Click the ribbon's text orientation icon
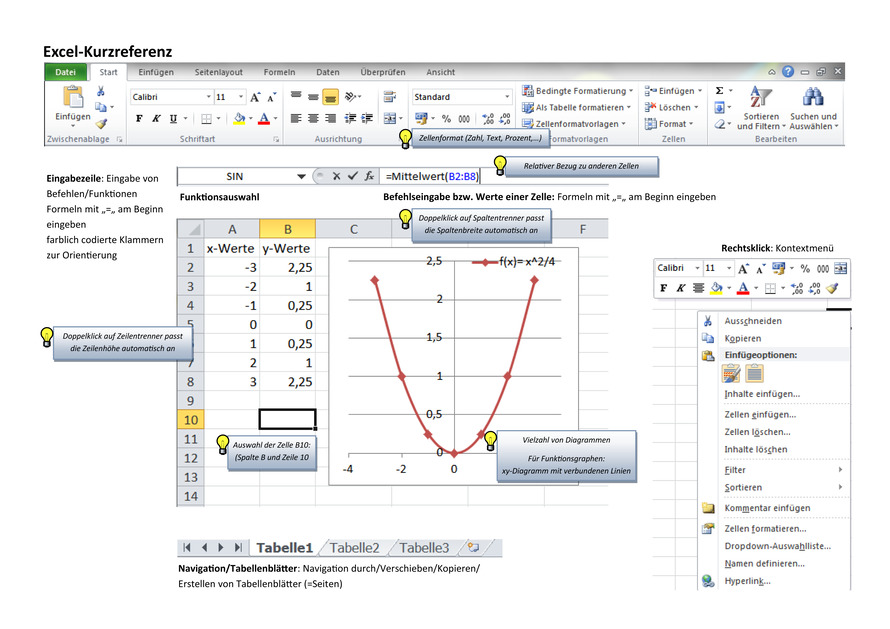Image resolution: width=890 pixels, height=629 pixels. pyautogui.click(x=351, y=97)
